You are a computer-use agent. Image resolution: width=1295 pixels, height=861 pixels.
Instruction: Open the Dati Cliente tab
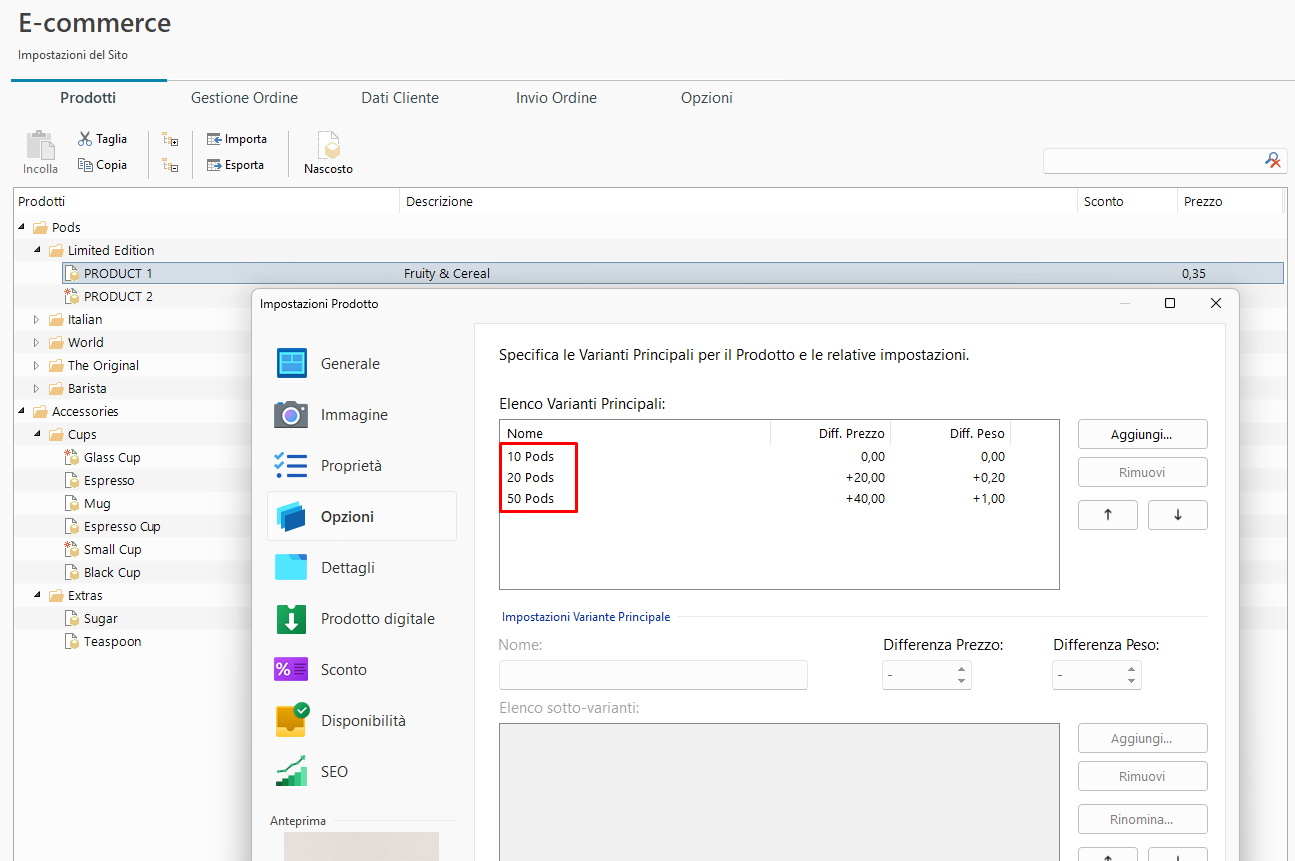point(400,98)
